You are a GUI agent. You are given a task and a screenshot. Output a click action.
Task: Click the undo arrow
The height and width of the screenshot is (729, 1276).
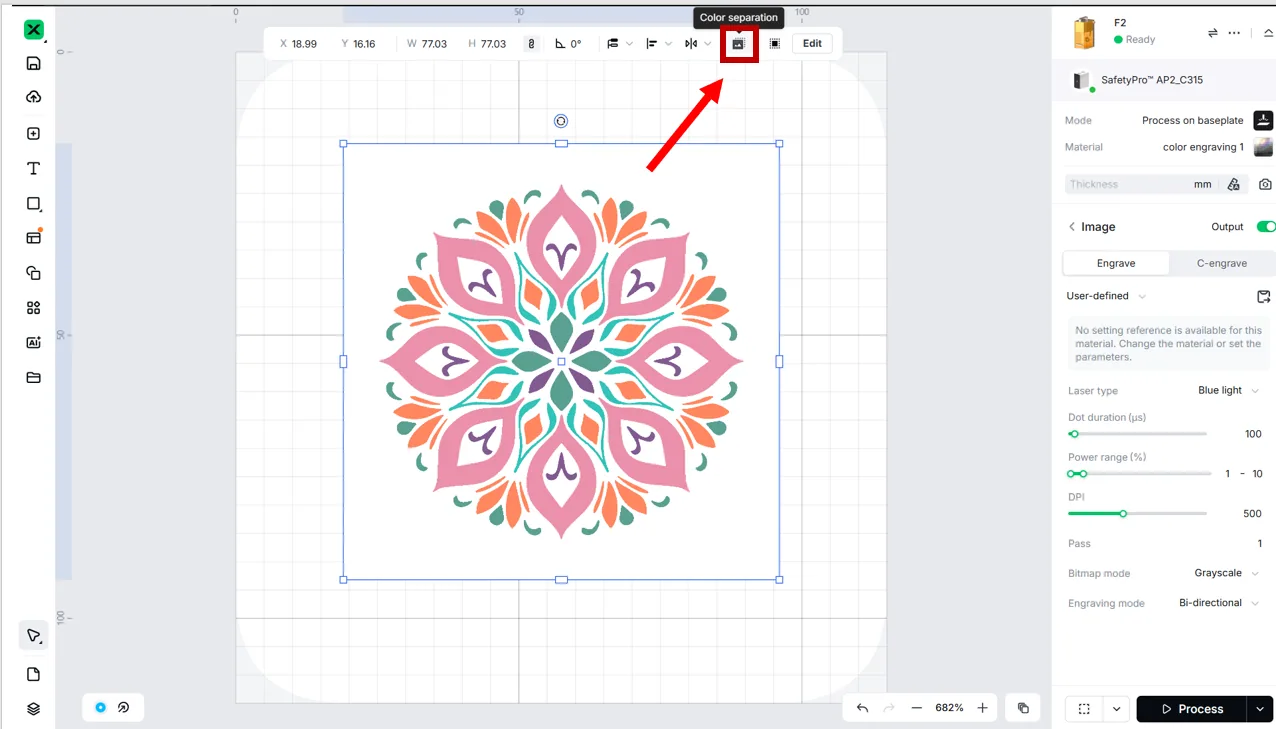[862, 708]
